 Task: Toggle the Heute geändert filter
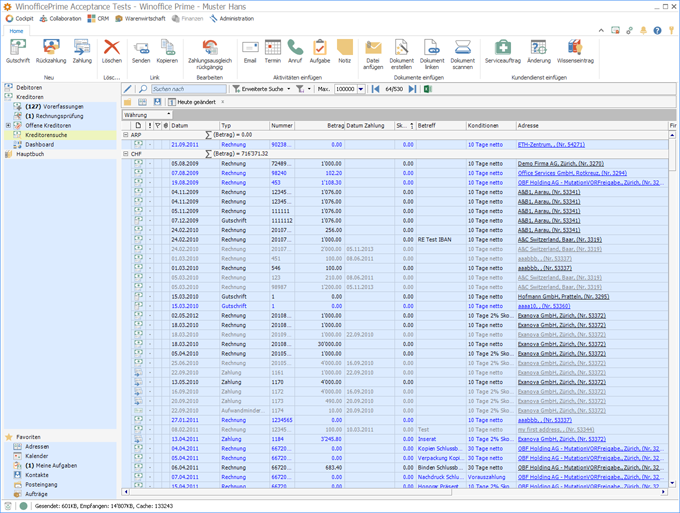coord(192,102)
